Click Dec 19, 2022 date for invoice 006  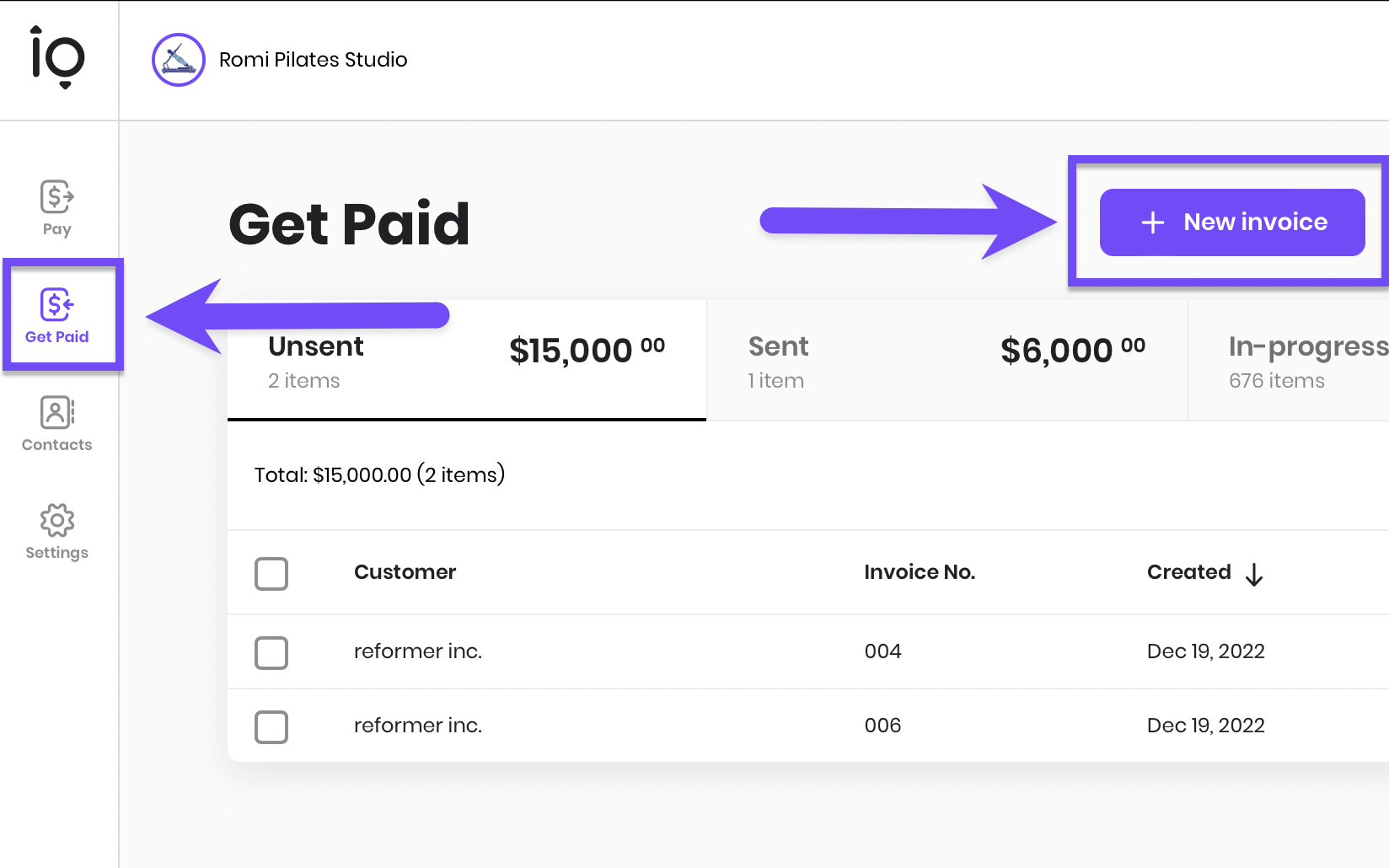click(x=1206, y=726)
